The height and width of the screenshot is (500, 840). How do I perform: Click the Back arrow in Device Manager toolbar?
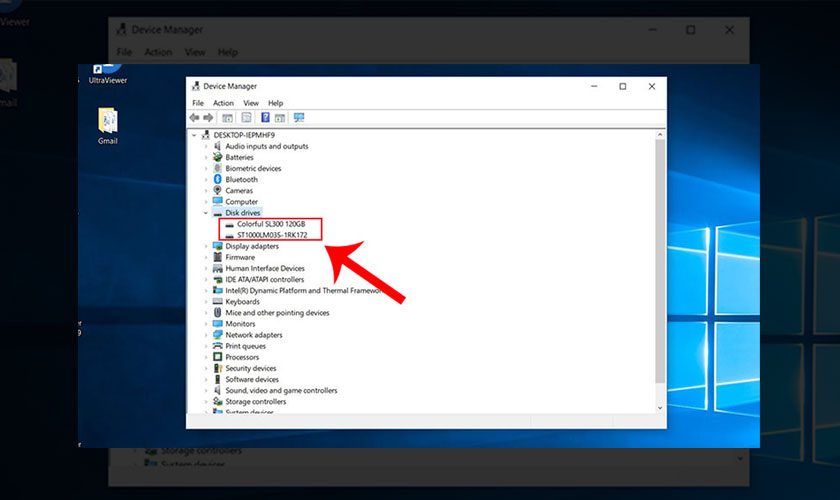195,118
